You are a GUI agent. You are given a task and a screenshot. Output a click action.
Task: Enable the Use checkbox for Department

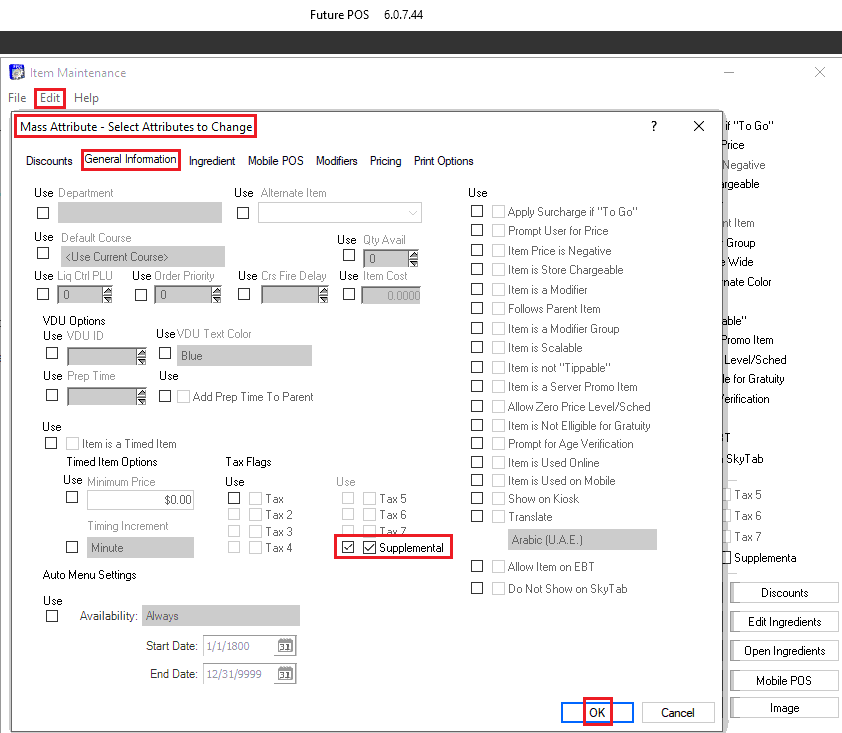tap(43, 213)
